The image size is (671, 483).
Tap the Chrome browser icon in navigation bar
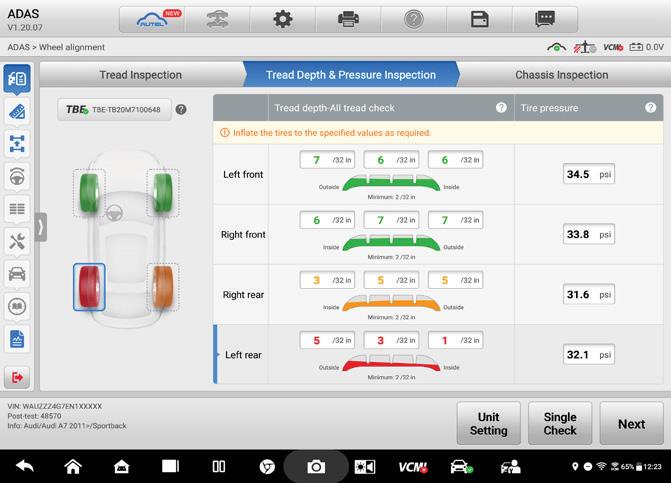267,466
